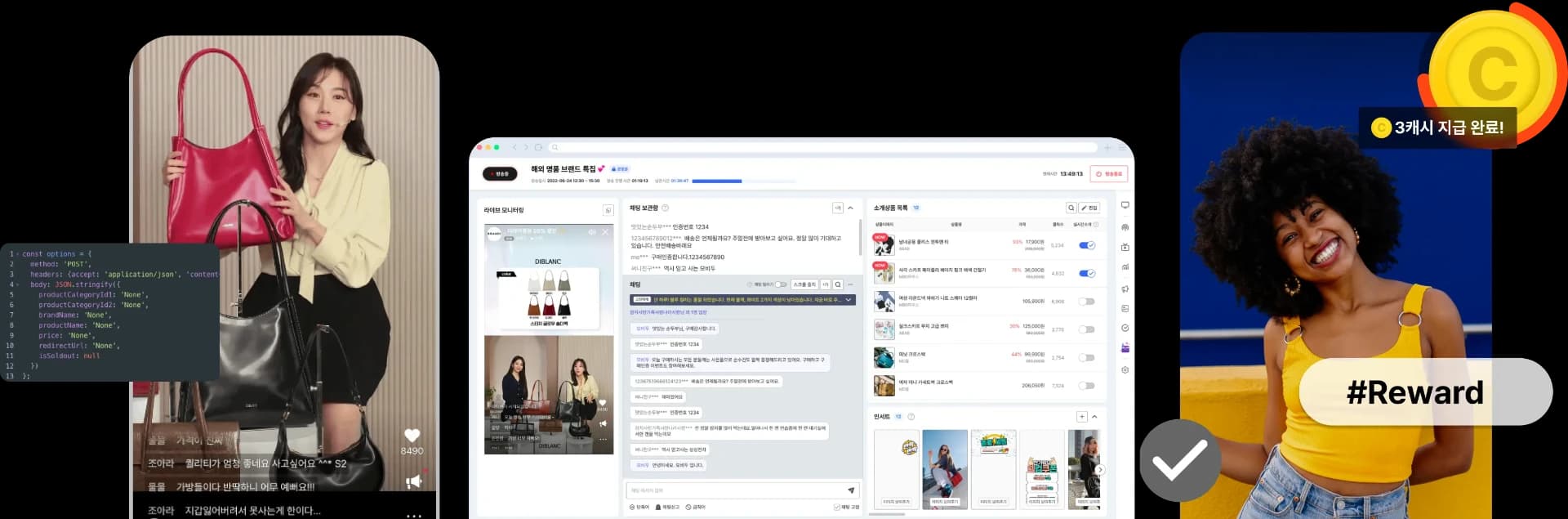Click the chat report button below chat
Viewport: 1568px width, 519px height.
coord(667,507)
